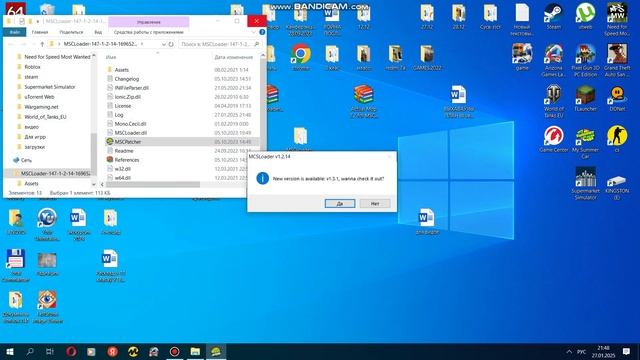Select the License file
640x360 pixels.
pos(123,106)
